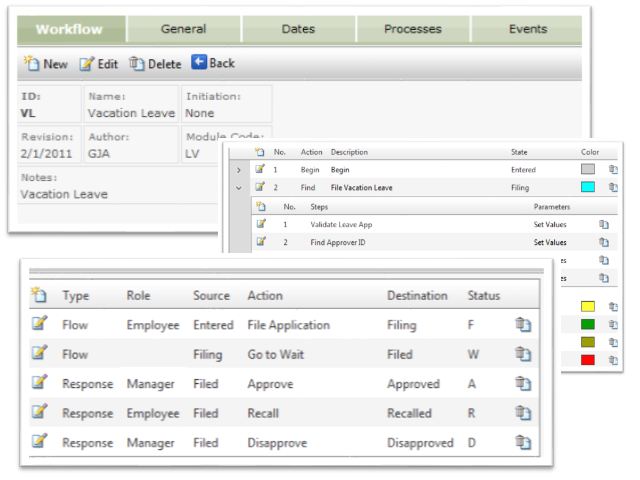Viewport: 640px width, 480px height.
Task: Click the revision date 2/1/2011
Action: click(46, 154)
